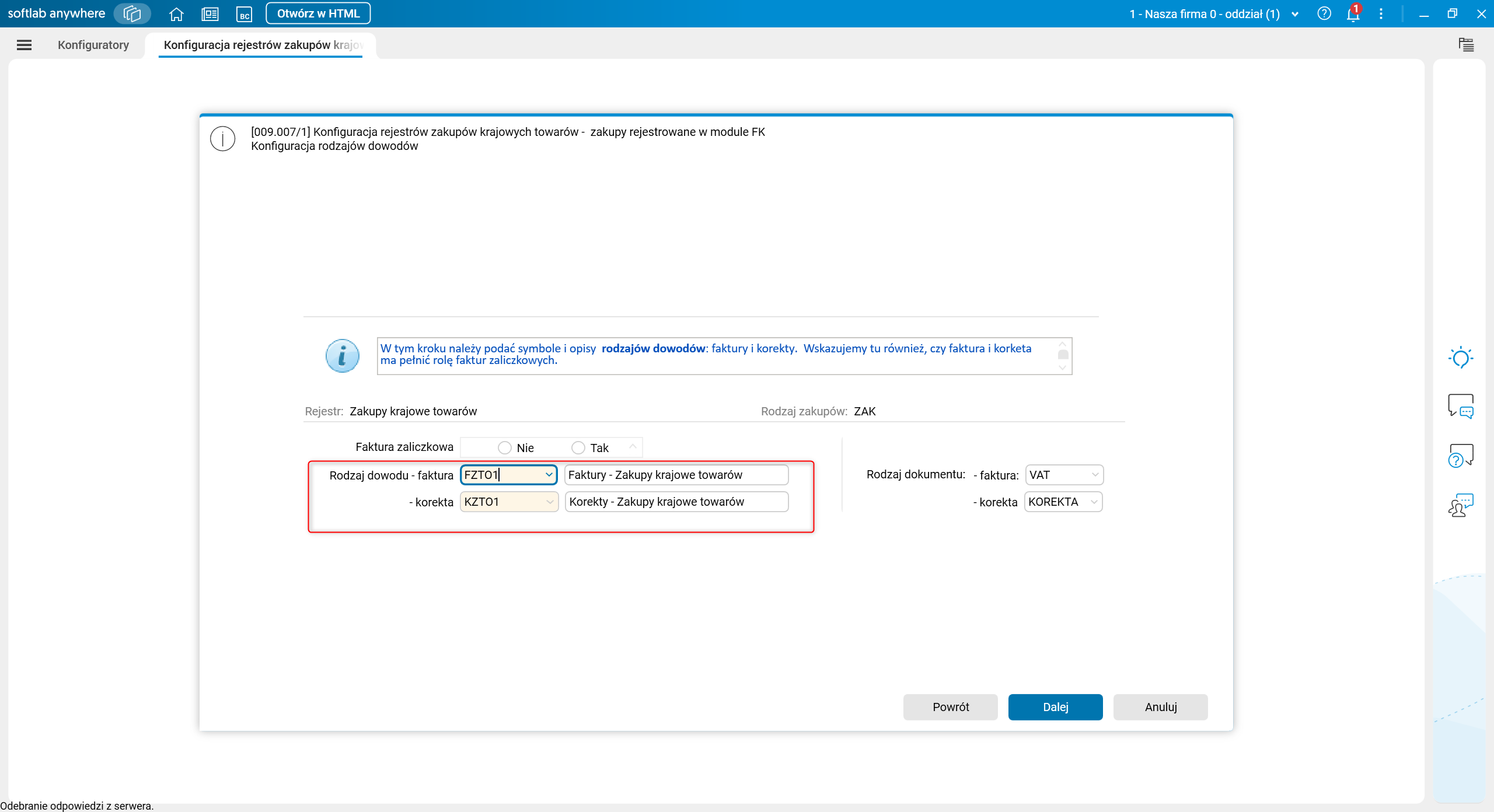1494x812 pixels.
Task: Click the lightbulb ideas icon in the right sidebar
Action: pyautogui.click(x=1461, y=358)
